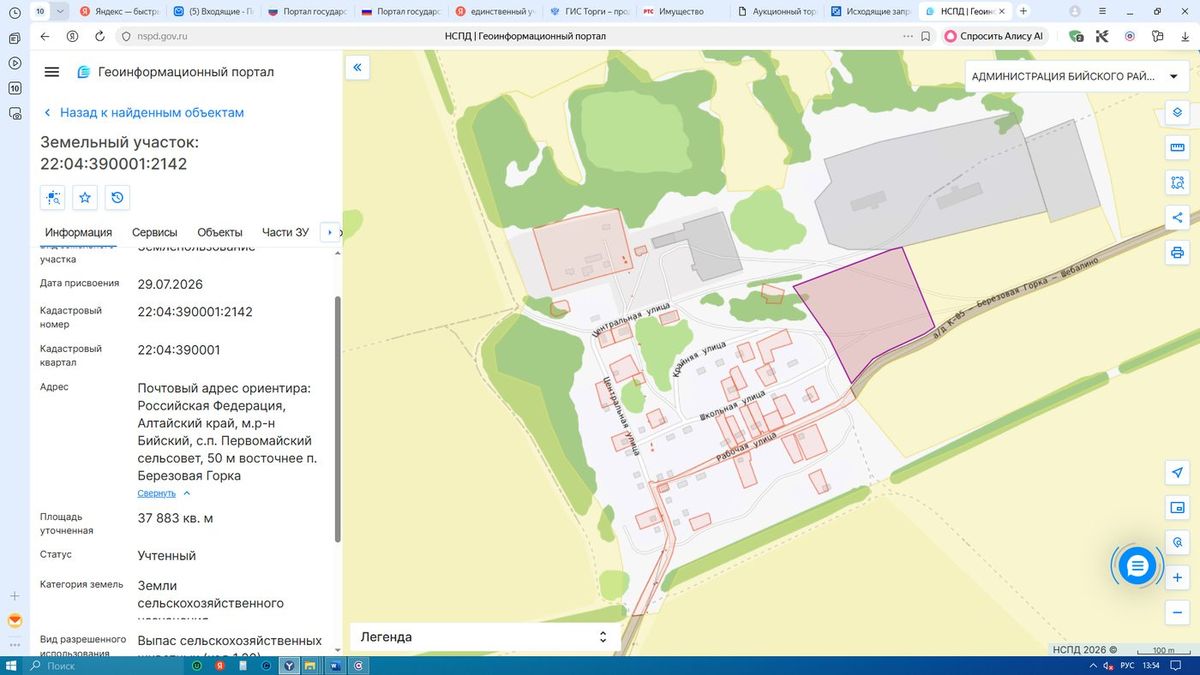
Task: Bookmark this page in address bar
Action: coord(926,36)
